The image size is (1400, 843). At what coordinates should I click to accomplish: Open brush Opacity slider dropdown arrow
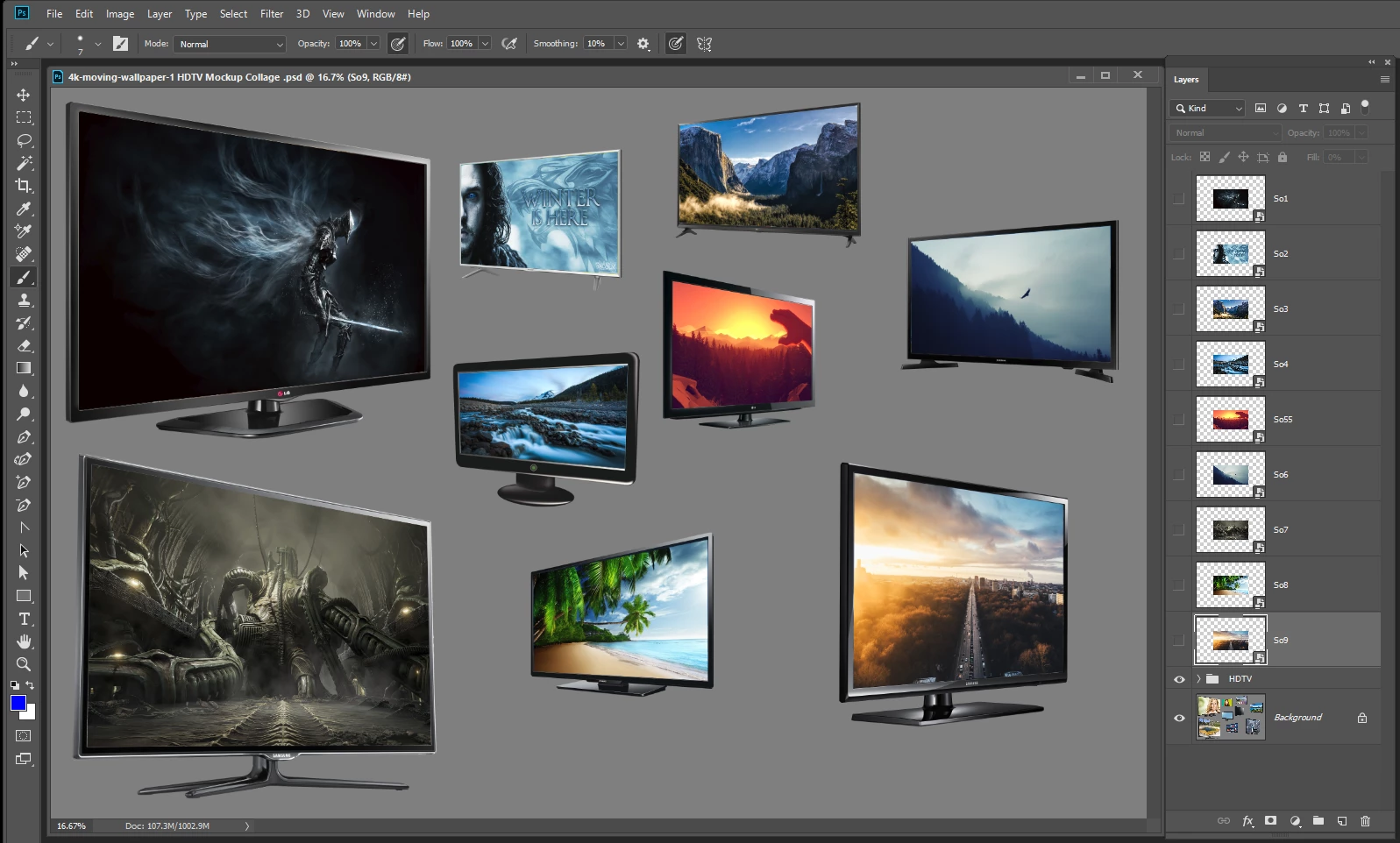373,44
